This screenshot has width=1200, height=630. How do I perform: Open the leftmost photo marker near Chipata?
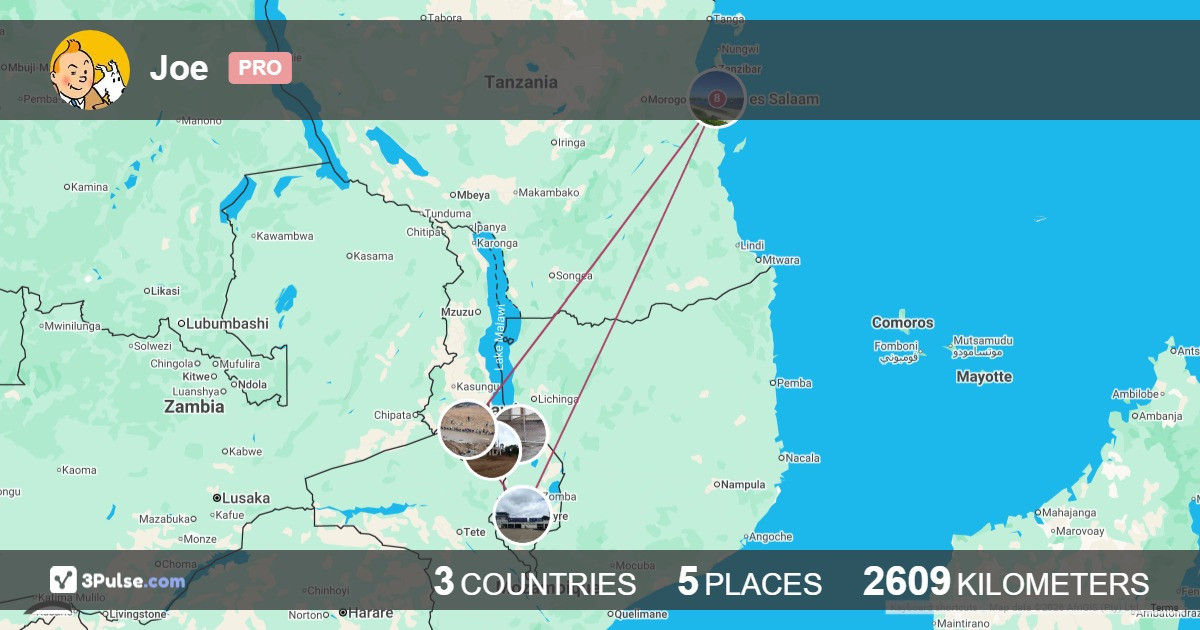point(468,430)
